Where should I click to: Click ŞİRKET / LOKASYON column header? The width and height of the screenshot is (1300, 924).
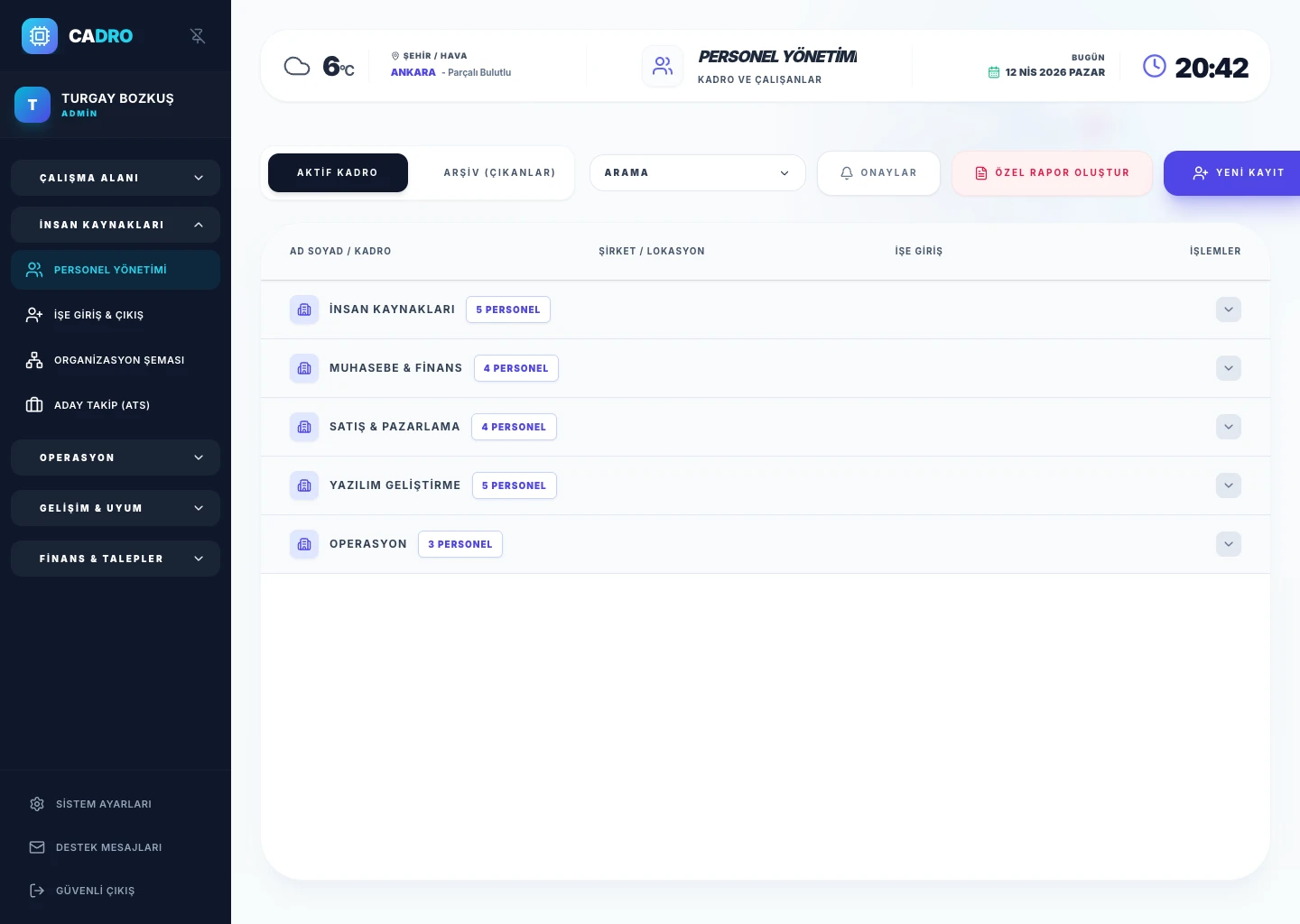click(652, 251)
